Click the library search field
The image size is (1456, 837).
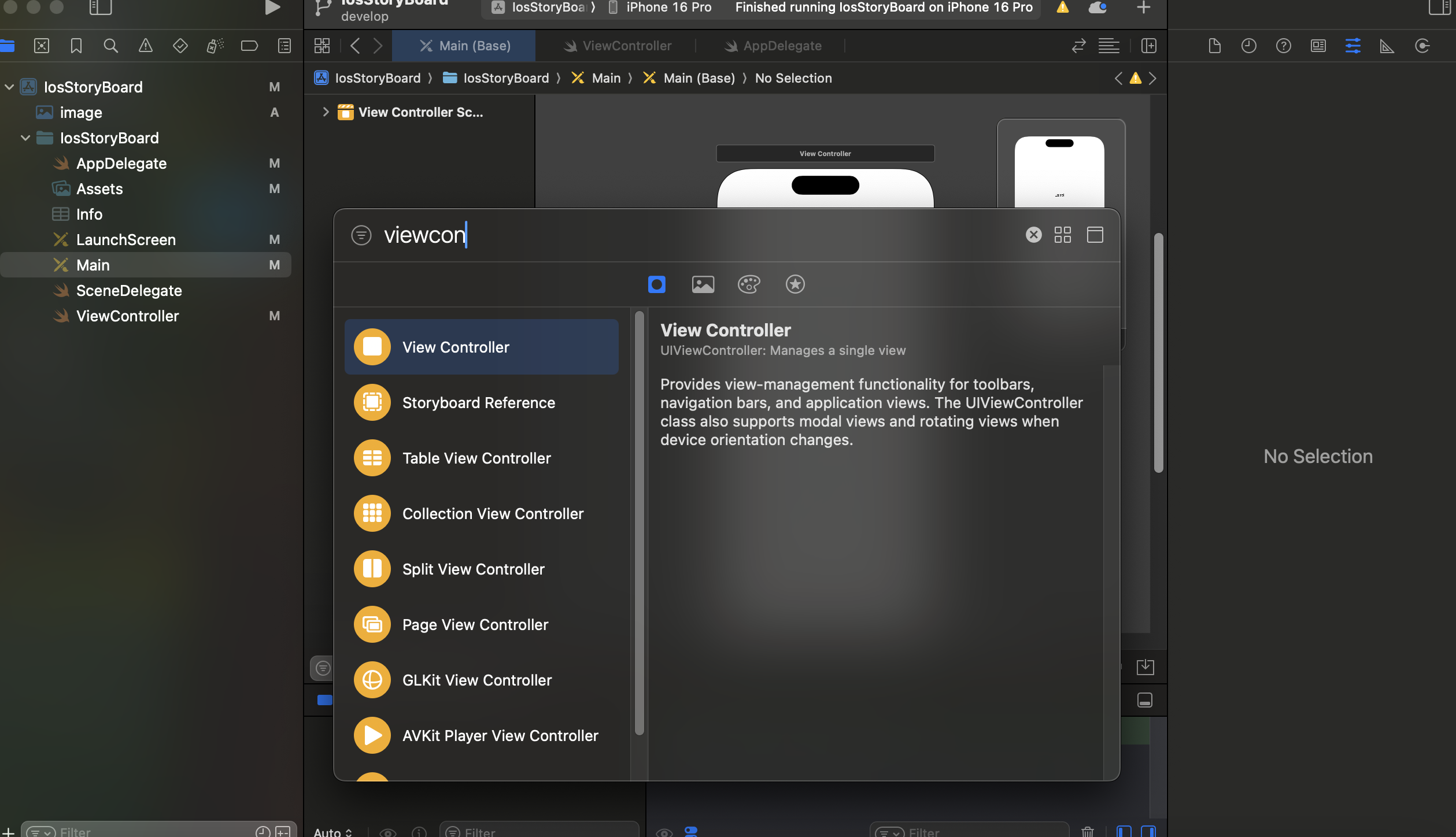[700, 235]
